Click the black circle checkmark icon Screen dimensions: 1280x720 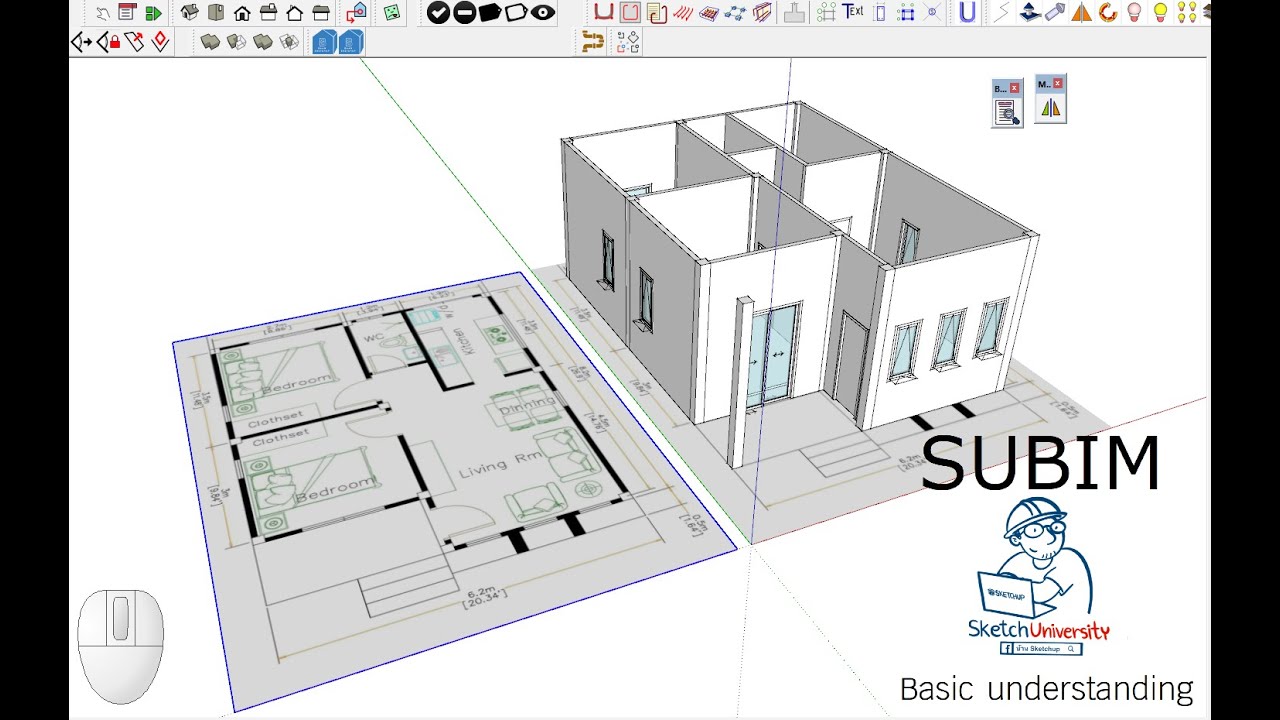click(x=438, y=13)
